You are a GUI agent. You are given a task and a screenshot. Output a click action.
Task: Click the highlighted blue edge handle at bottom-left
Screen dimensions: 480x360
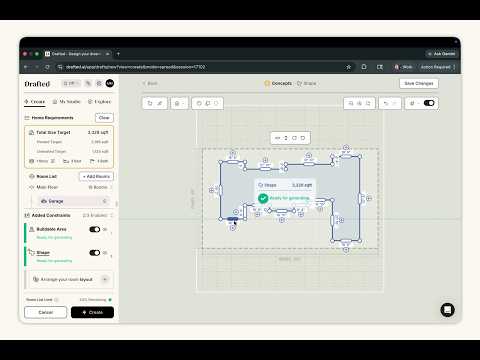[232, 219]
